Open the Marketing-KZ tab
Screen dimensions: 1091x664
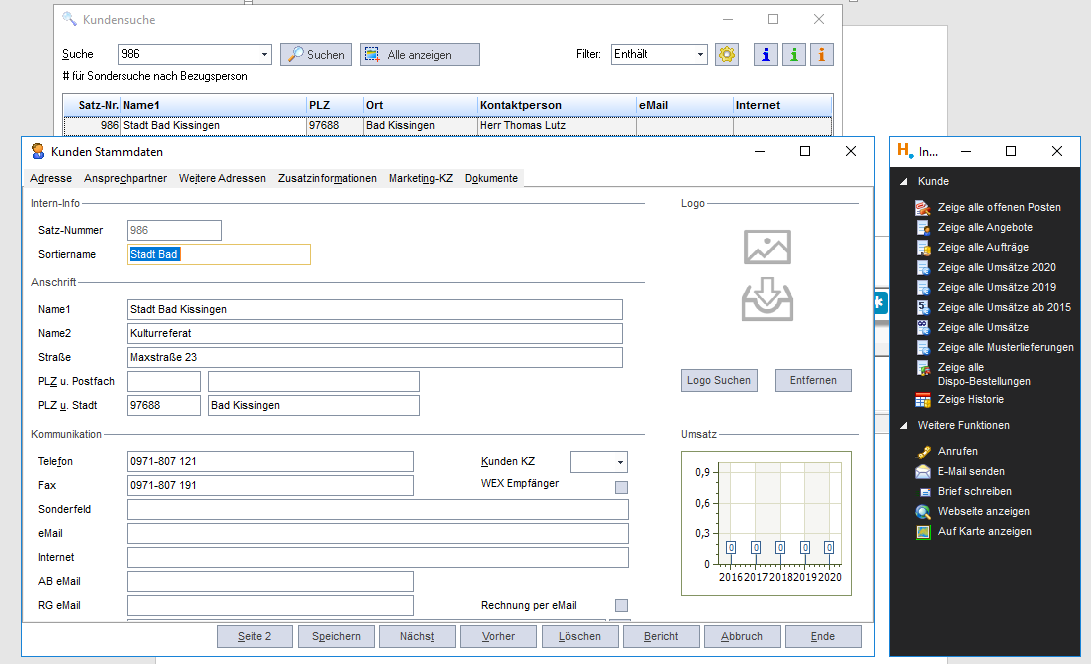(421, 178)
